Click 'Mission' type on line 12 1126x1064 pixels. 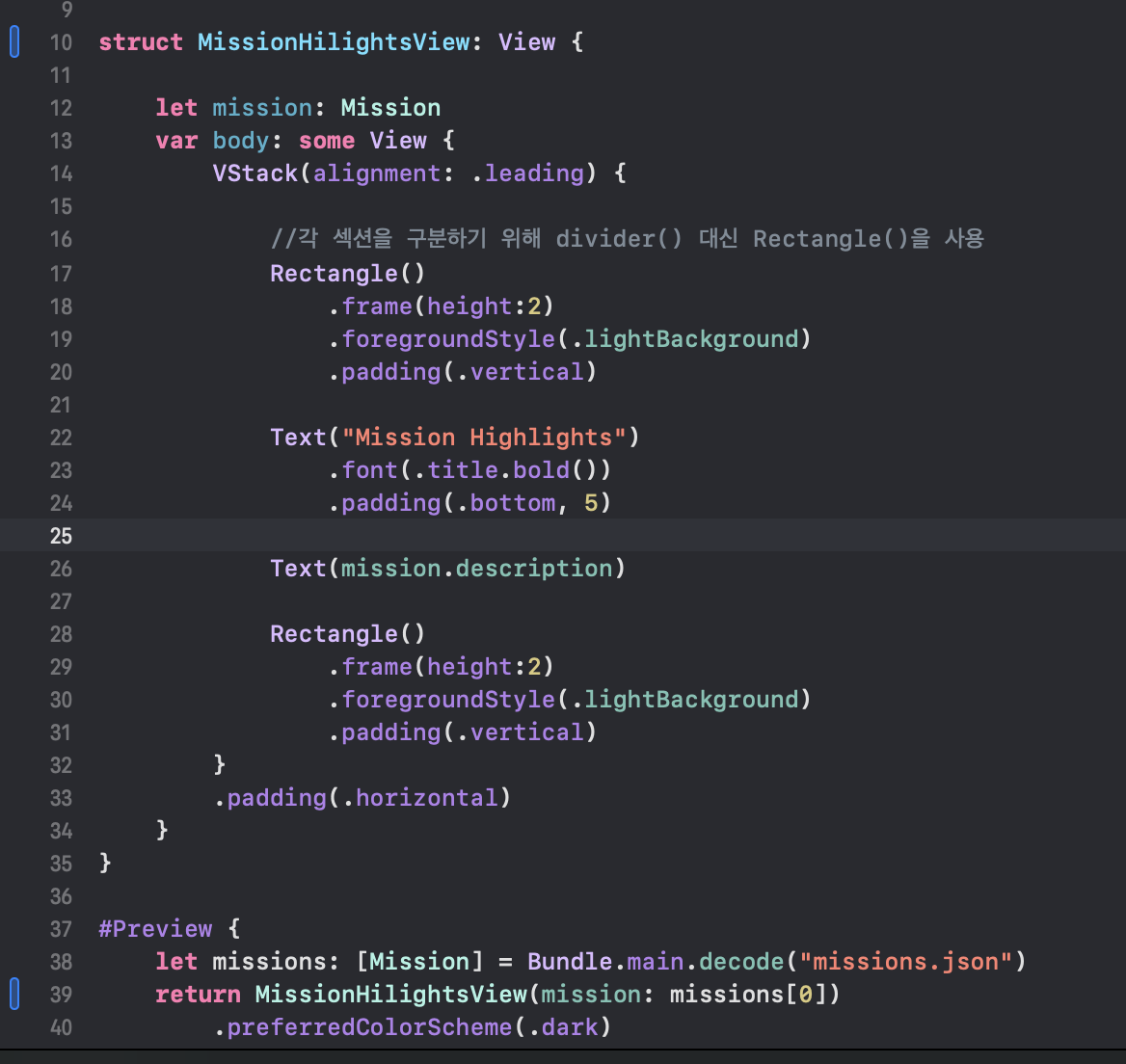[390, 108]
